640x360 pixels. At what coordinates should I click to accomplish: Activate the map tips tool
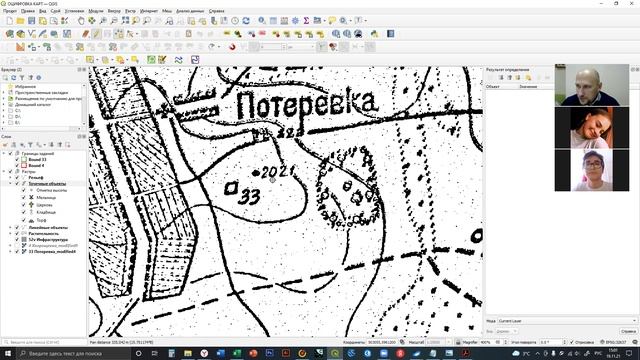click(332, 20)
